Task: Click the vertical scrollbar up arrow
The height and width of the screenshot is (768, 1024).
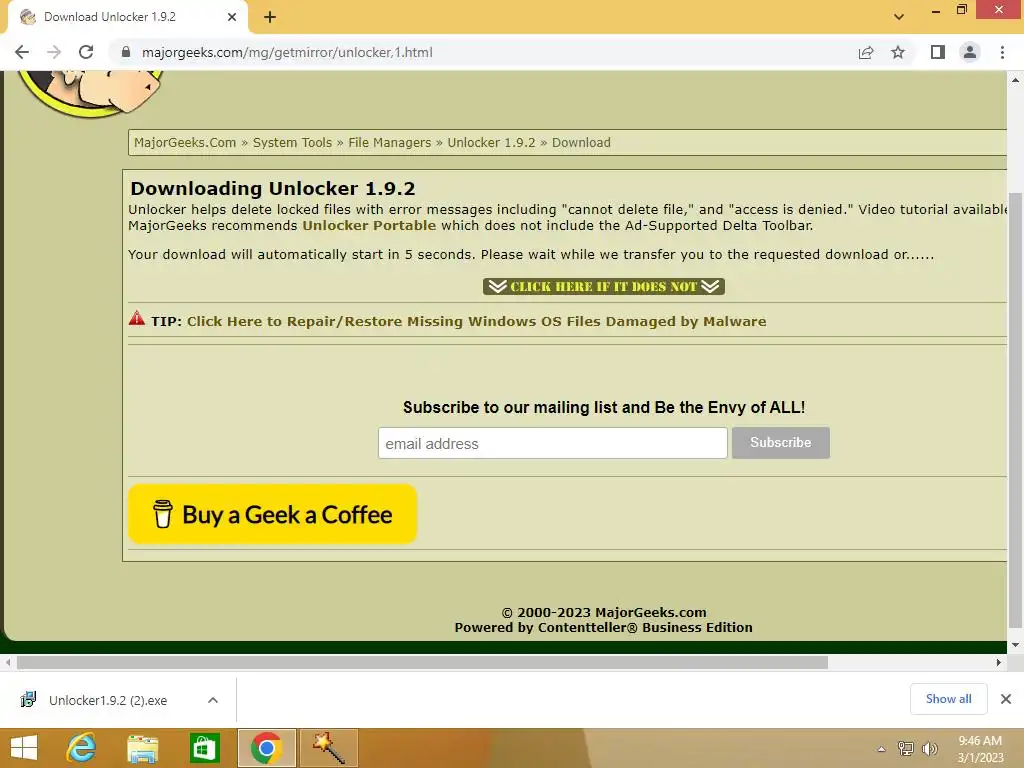Action: tap(1015, 80)
